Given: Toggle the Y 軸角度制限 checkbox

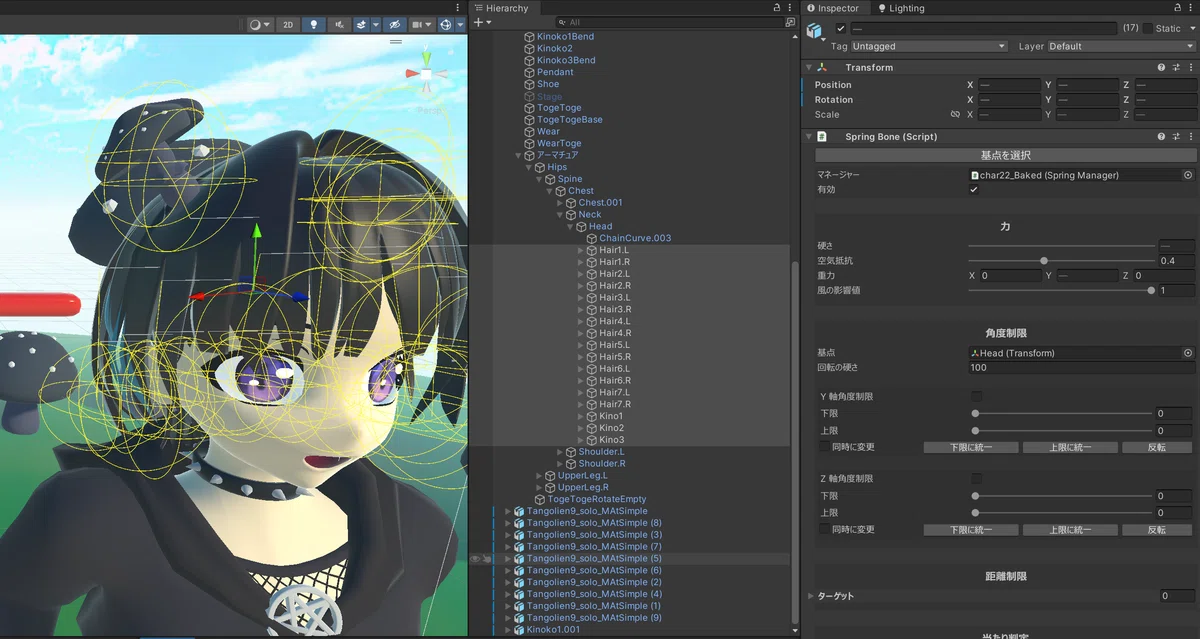Looking at the screenshot, I should pos(977,397).
